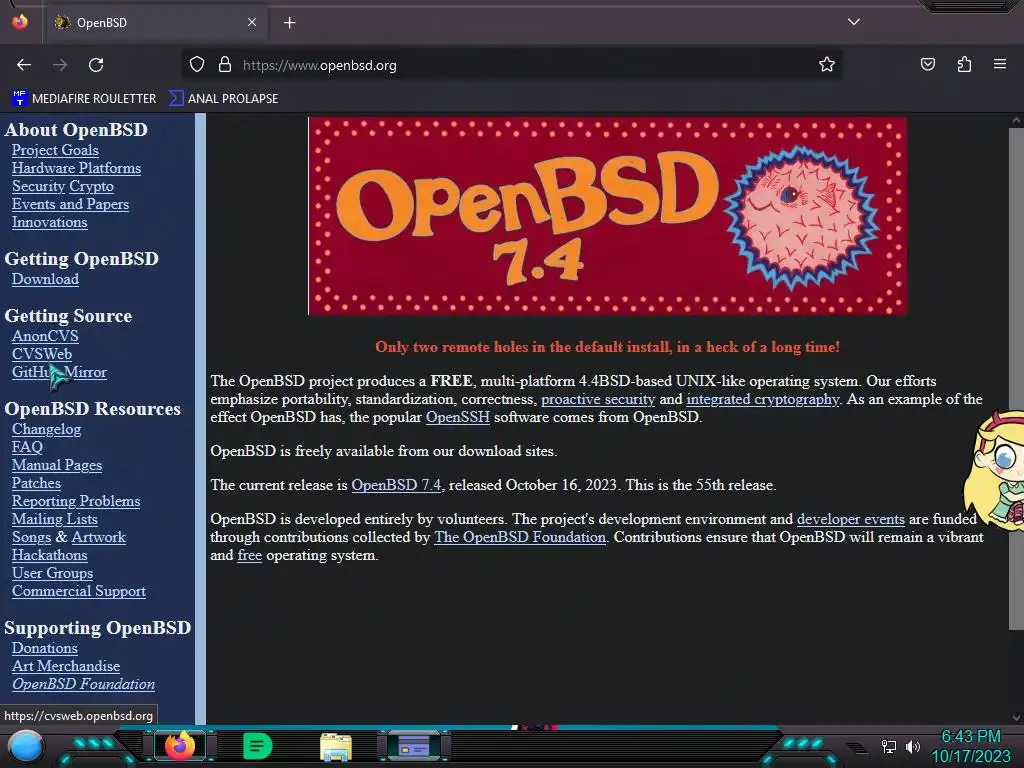The width and height of the screenshot is (1024, 768).
Task: Click the Firefox taskbar icon
Action: [180, 746]
